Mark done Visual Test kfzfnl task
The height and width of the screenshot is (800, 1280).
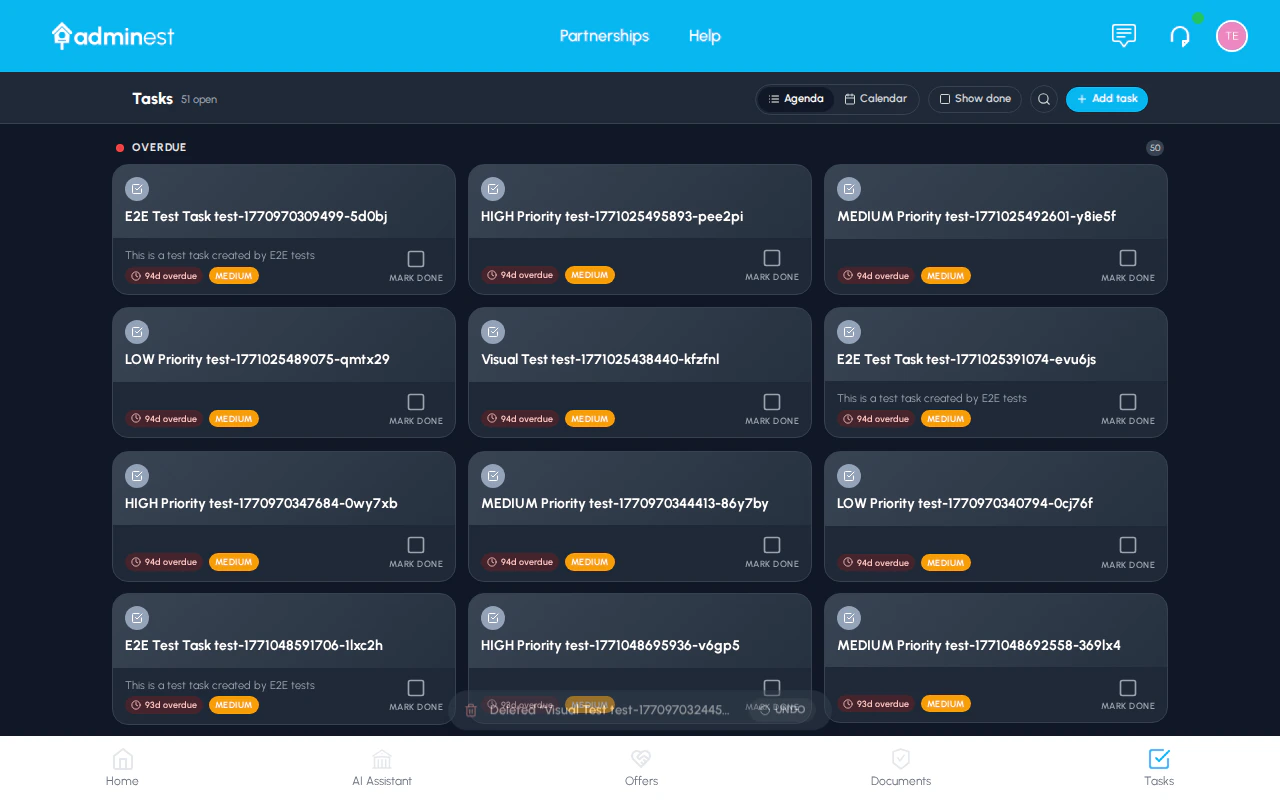coord(772,402)
